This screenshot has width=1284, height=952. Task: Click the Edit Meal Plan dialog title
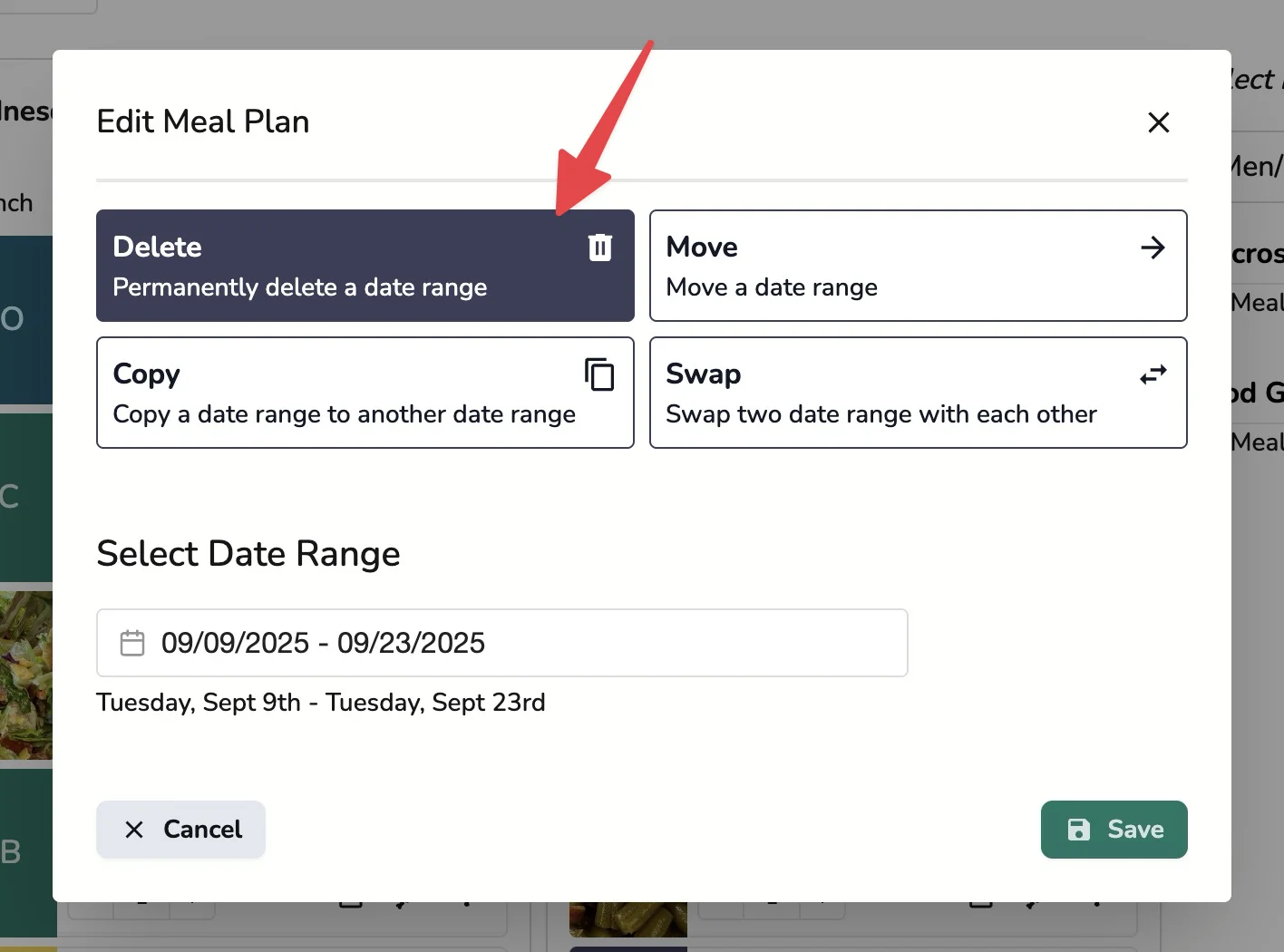click(203, 121)
